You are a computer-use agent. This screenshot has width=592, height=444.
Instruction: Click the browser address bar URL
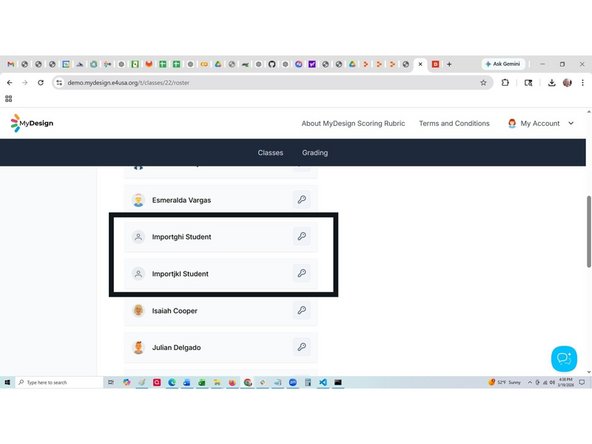[x=128, y=83]
